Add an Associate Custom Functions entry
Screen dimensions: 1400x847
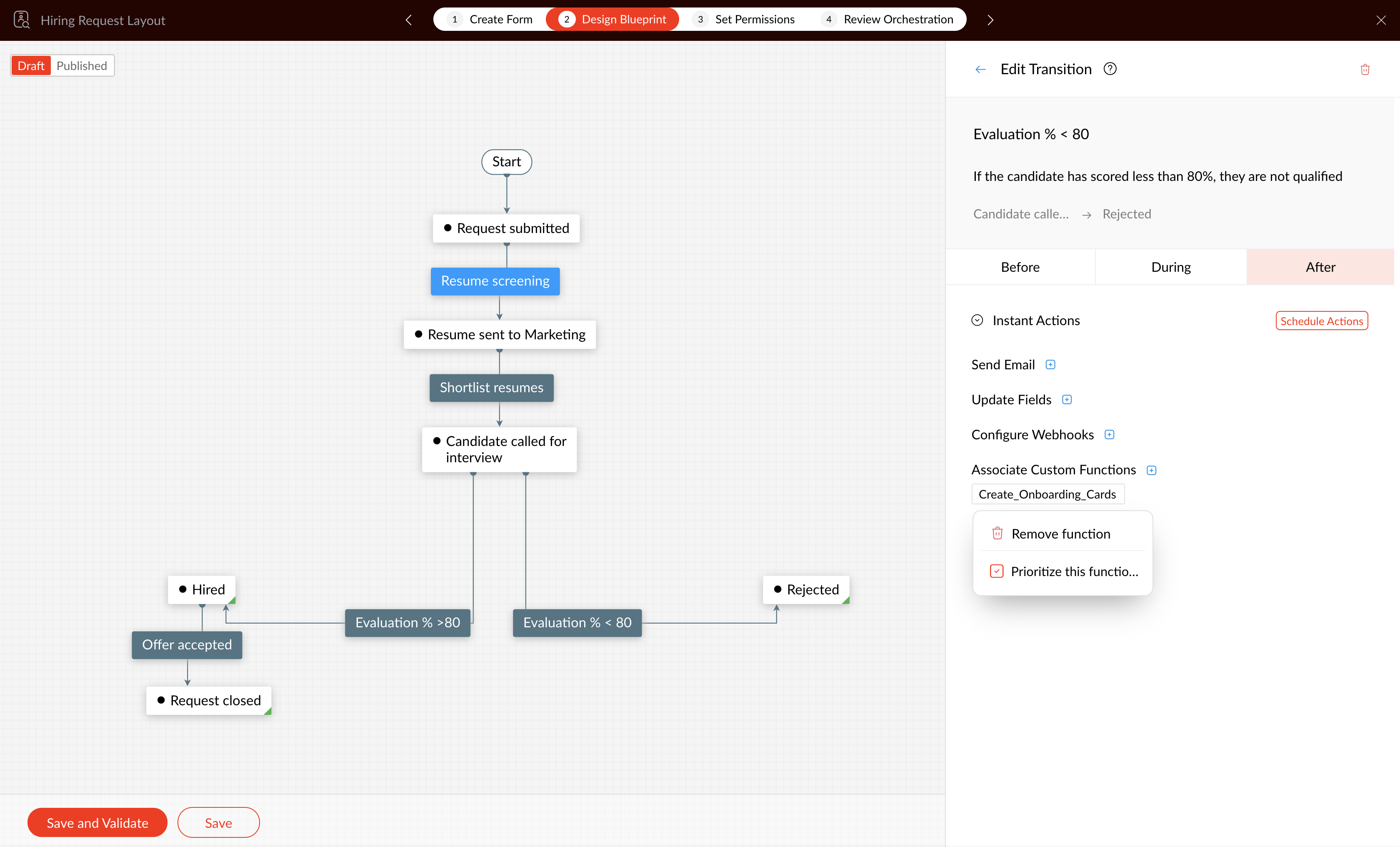pyautogui.click(x=1151, y=470)
